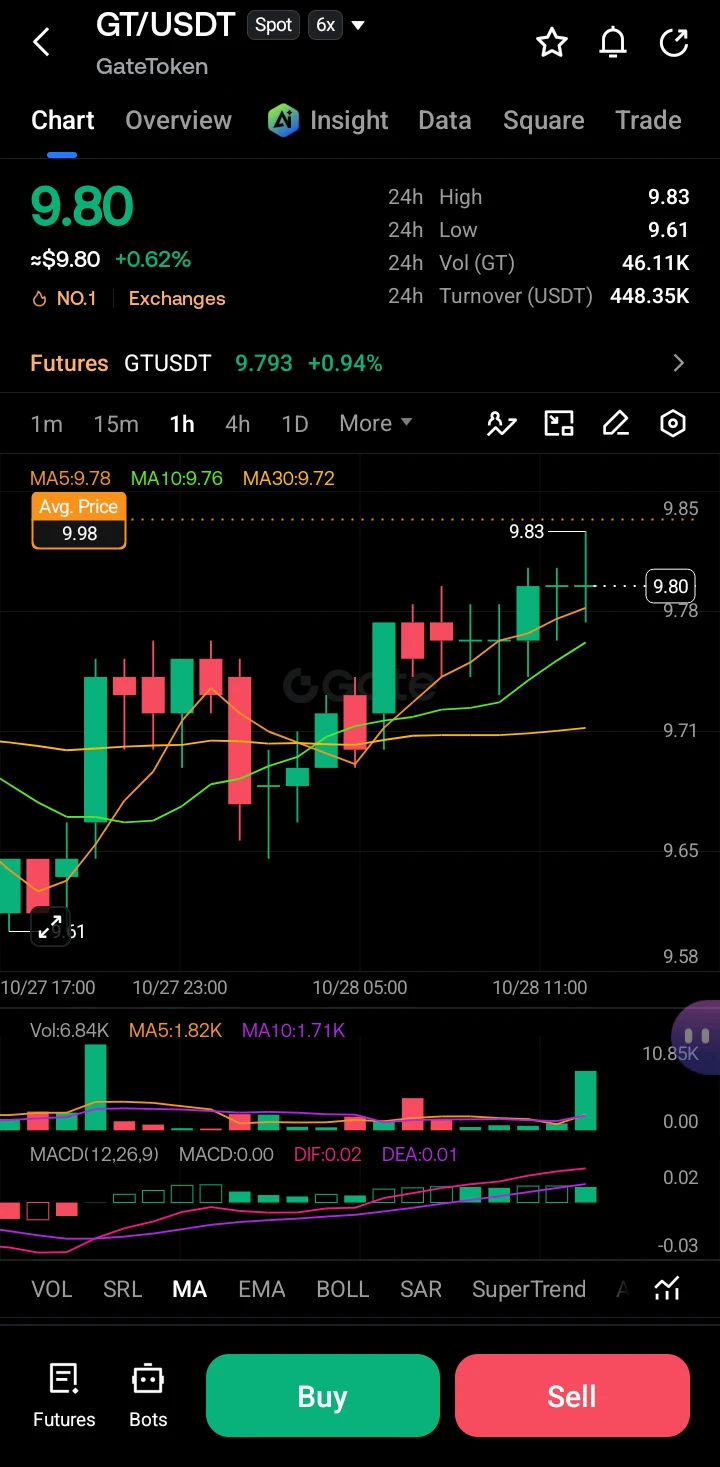Viewport: 720px width, 1467px height.
Task: Toggle the VOL indicator
Action: 52,1289
